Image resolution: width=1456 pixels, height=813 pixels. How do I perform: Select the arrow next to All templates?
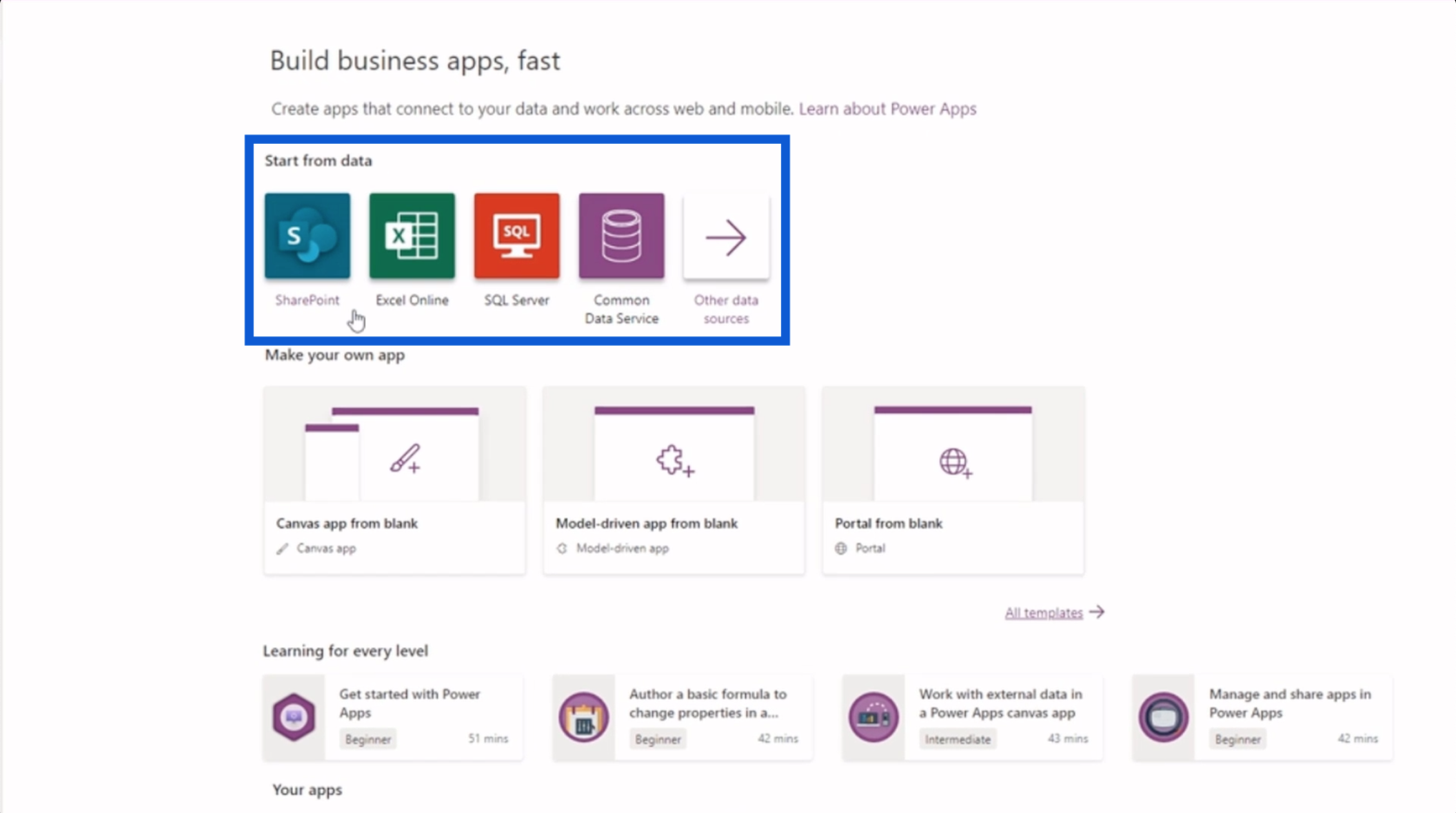pyautogui.click(x=1097, y=612)
